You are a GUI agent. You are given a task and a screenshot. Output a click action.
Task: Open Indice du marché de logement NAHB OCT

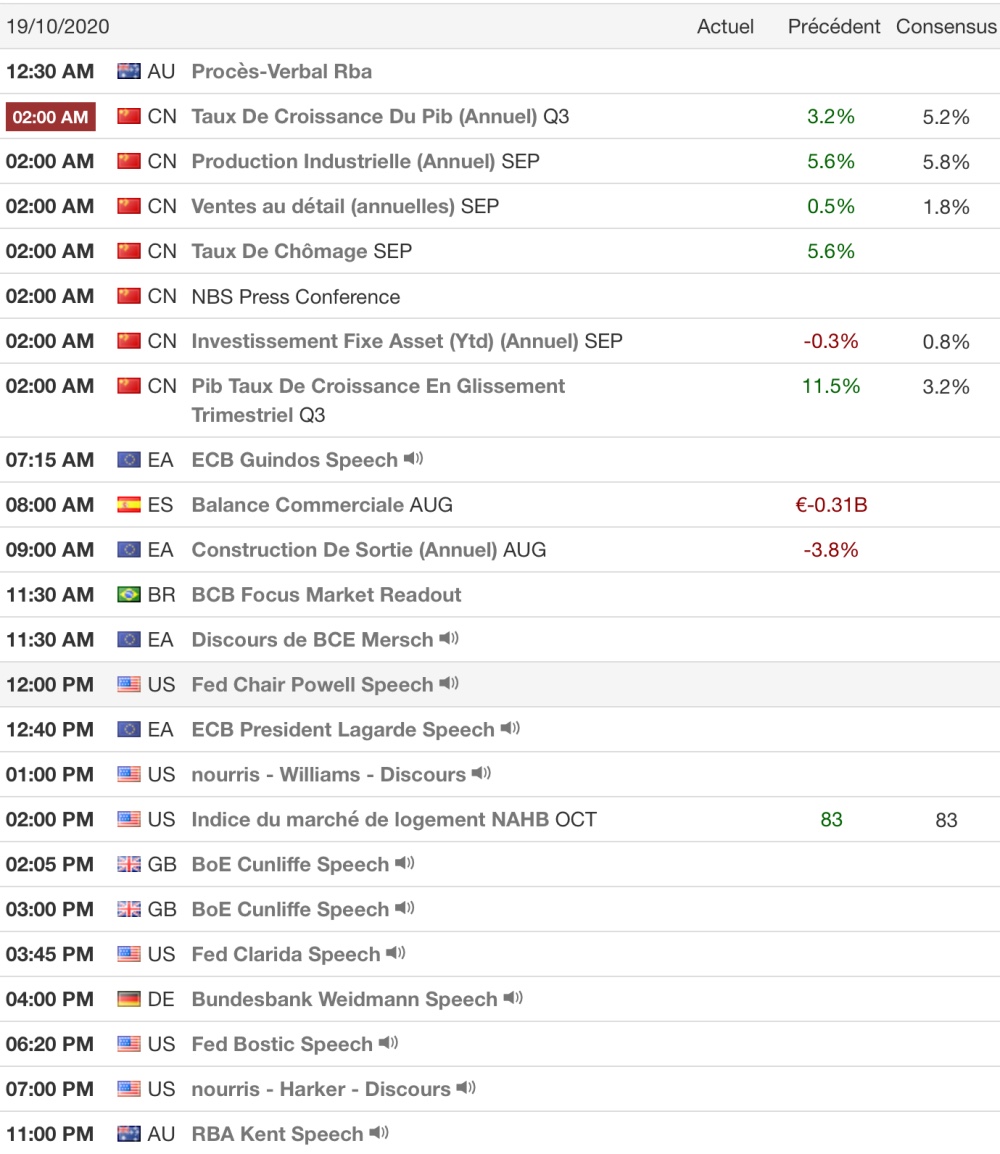tap(394, 819)
